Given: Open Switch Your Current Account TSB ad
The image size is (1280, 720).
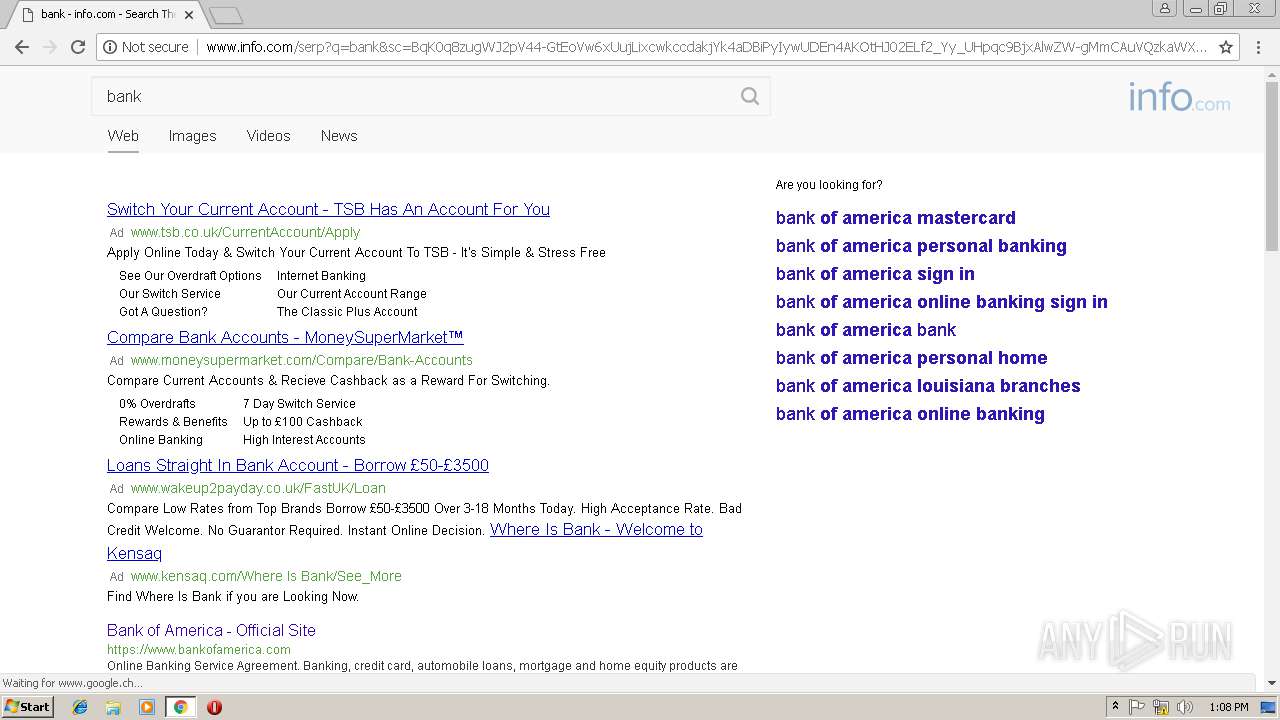Looking at the screenshot, I should (x=328, y=209).
